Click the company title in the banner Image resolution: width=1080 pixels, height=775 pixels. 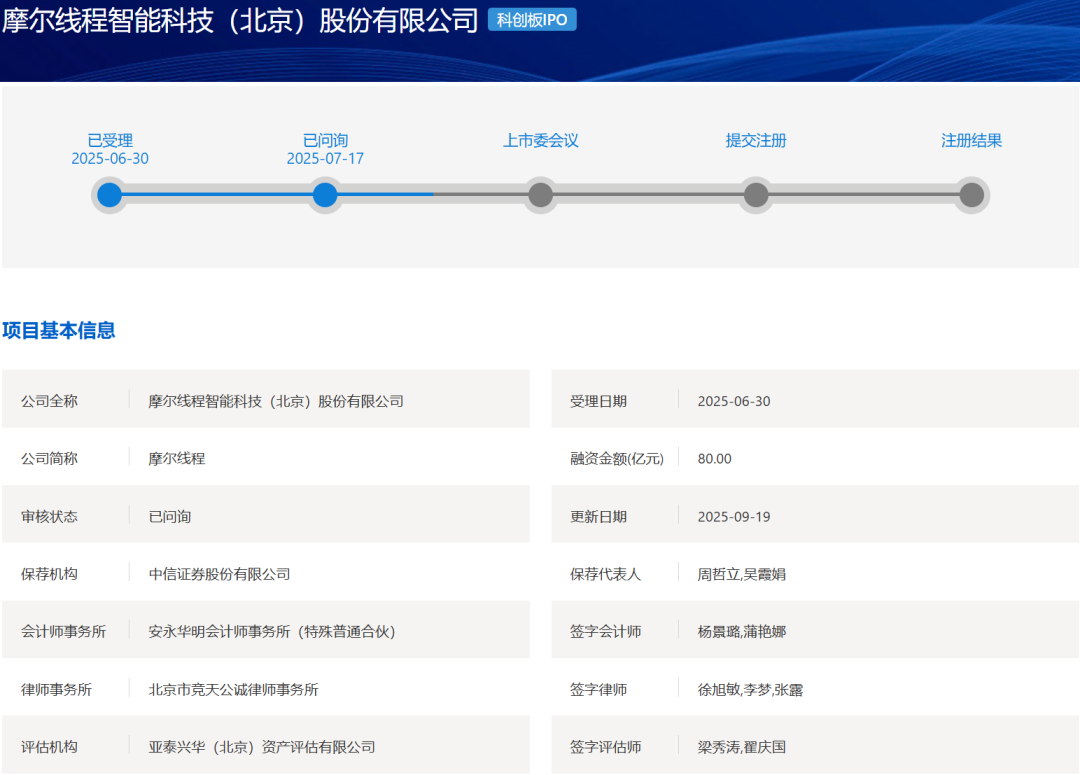coord(240,21)
